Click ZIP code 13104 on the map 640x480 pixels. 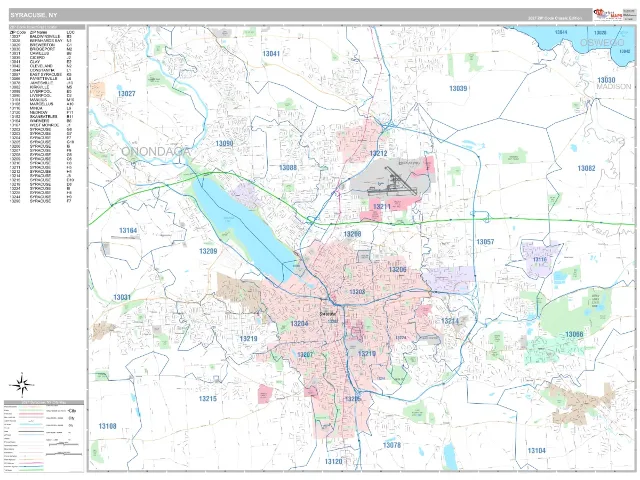tap(536, 451)
